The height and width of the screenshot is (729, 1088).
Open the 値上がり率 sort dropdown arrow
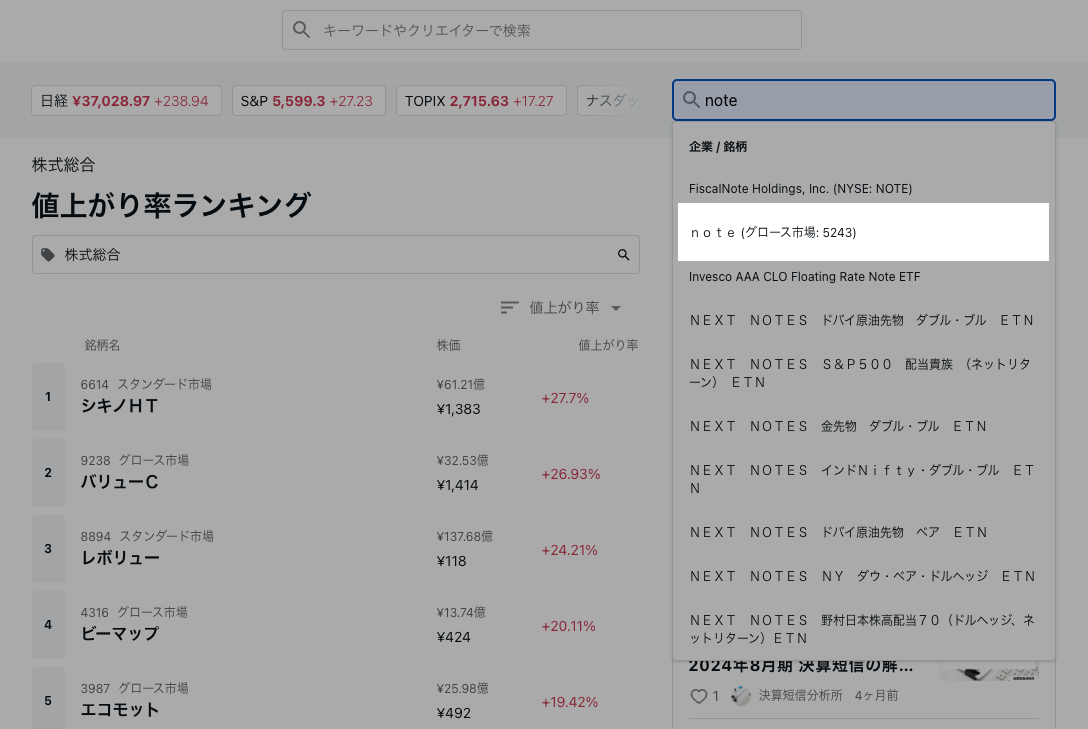[616, 308]
